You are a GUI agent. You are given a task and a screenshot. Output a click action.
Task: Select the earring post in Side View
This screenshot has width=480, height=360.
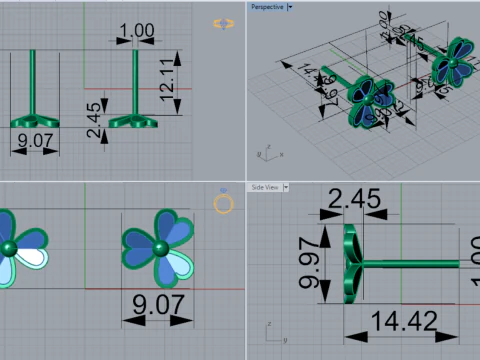tap(411, 264)
